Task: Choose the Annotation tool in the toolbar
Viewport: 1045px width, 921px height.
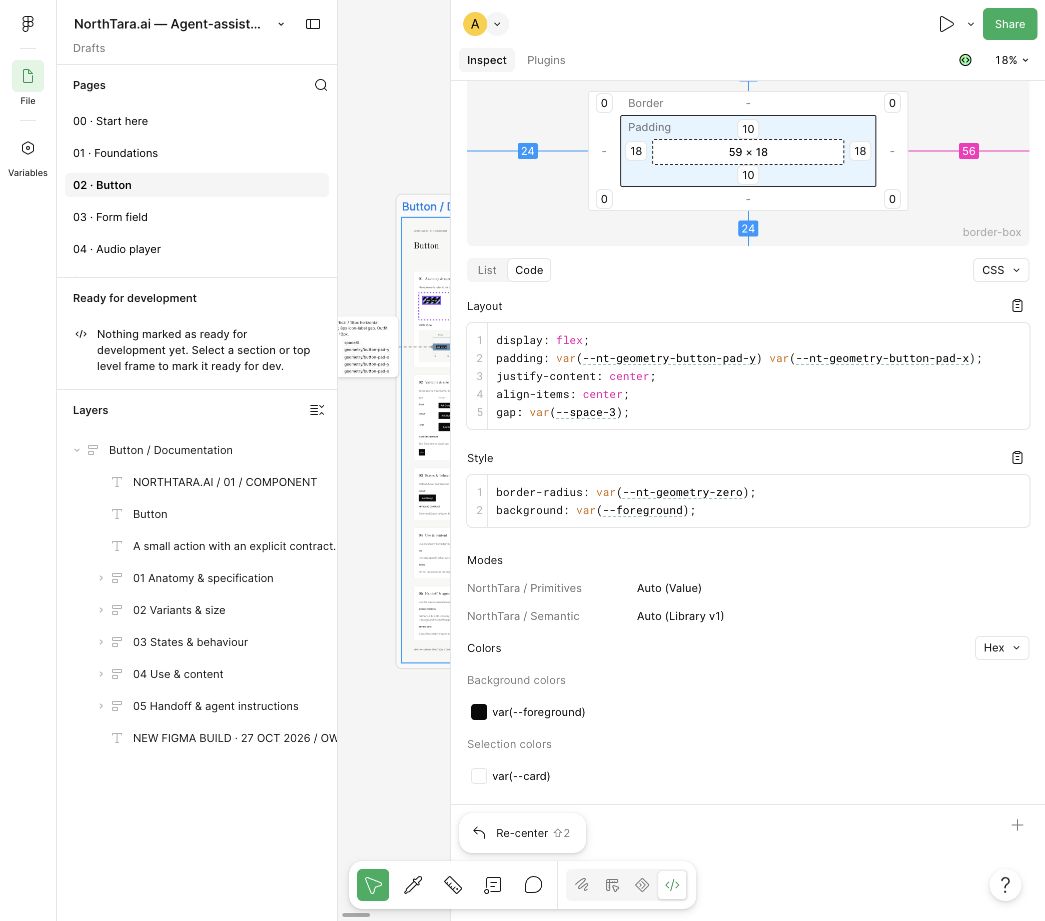Action: pyautogui.click(x=493, y=885)
